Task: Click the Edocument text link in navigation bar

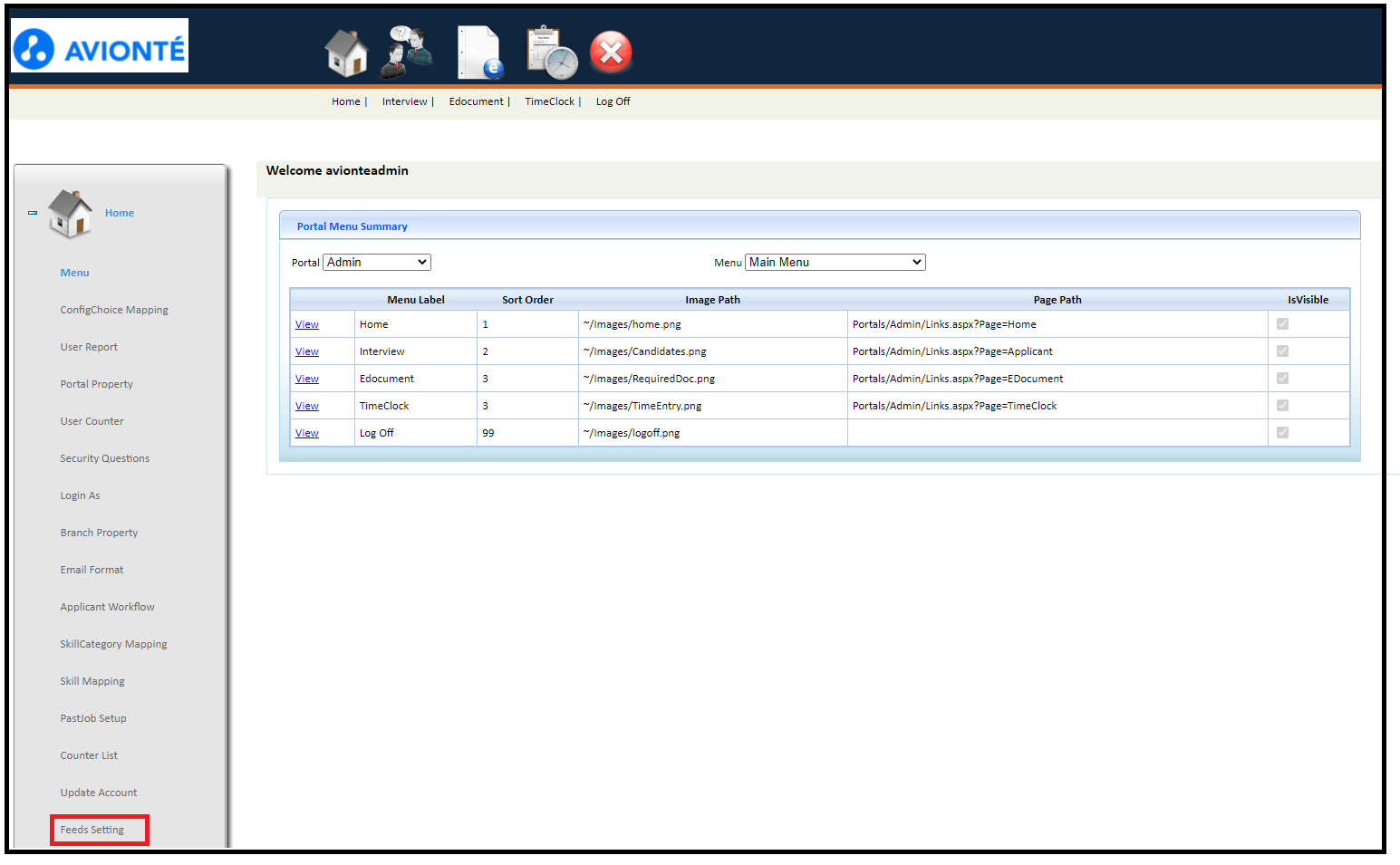Action: pyautogui.click(x=476, y=101)
